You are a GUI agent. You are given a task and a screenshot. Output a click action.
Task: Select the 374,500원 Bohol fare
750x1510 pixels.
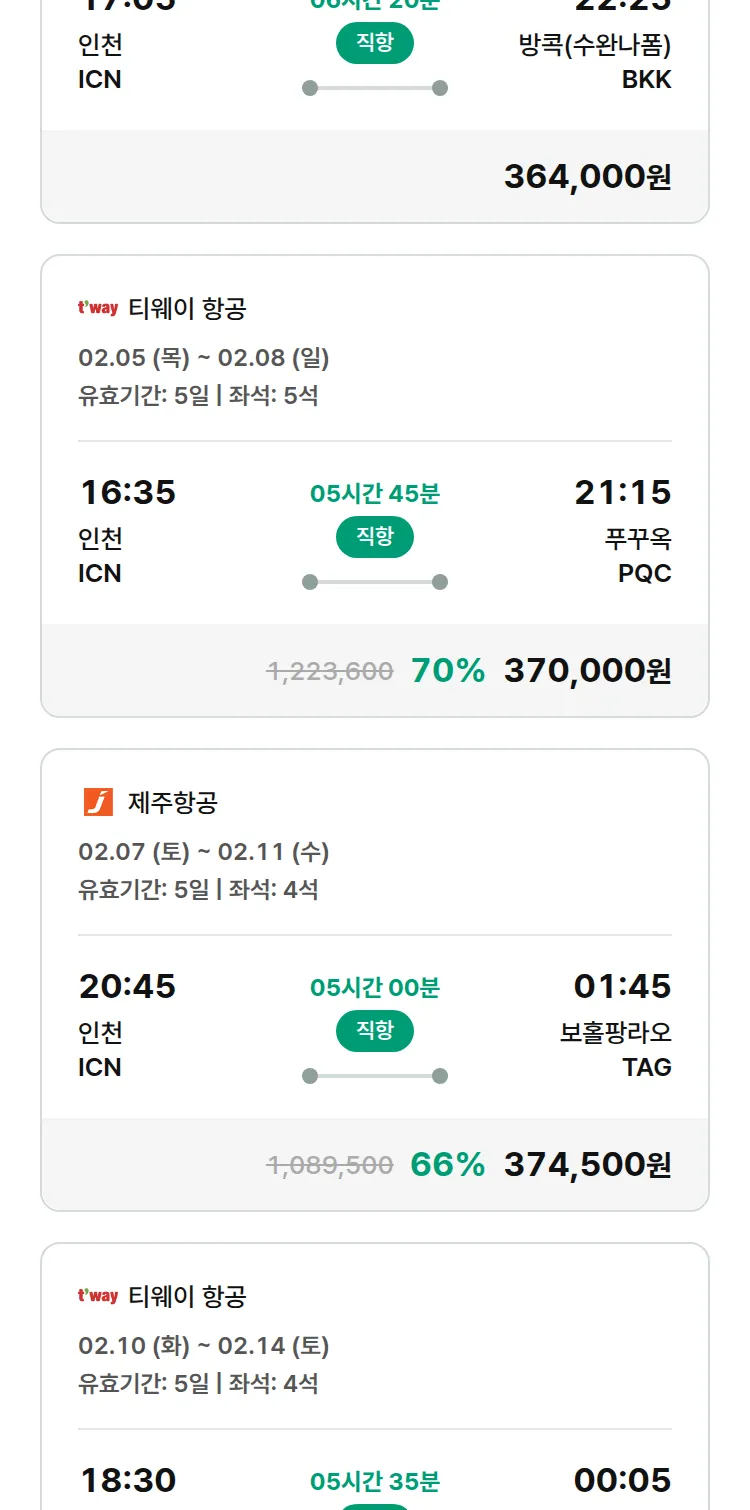(587, 1165)
